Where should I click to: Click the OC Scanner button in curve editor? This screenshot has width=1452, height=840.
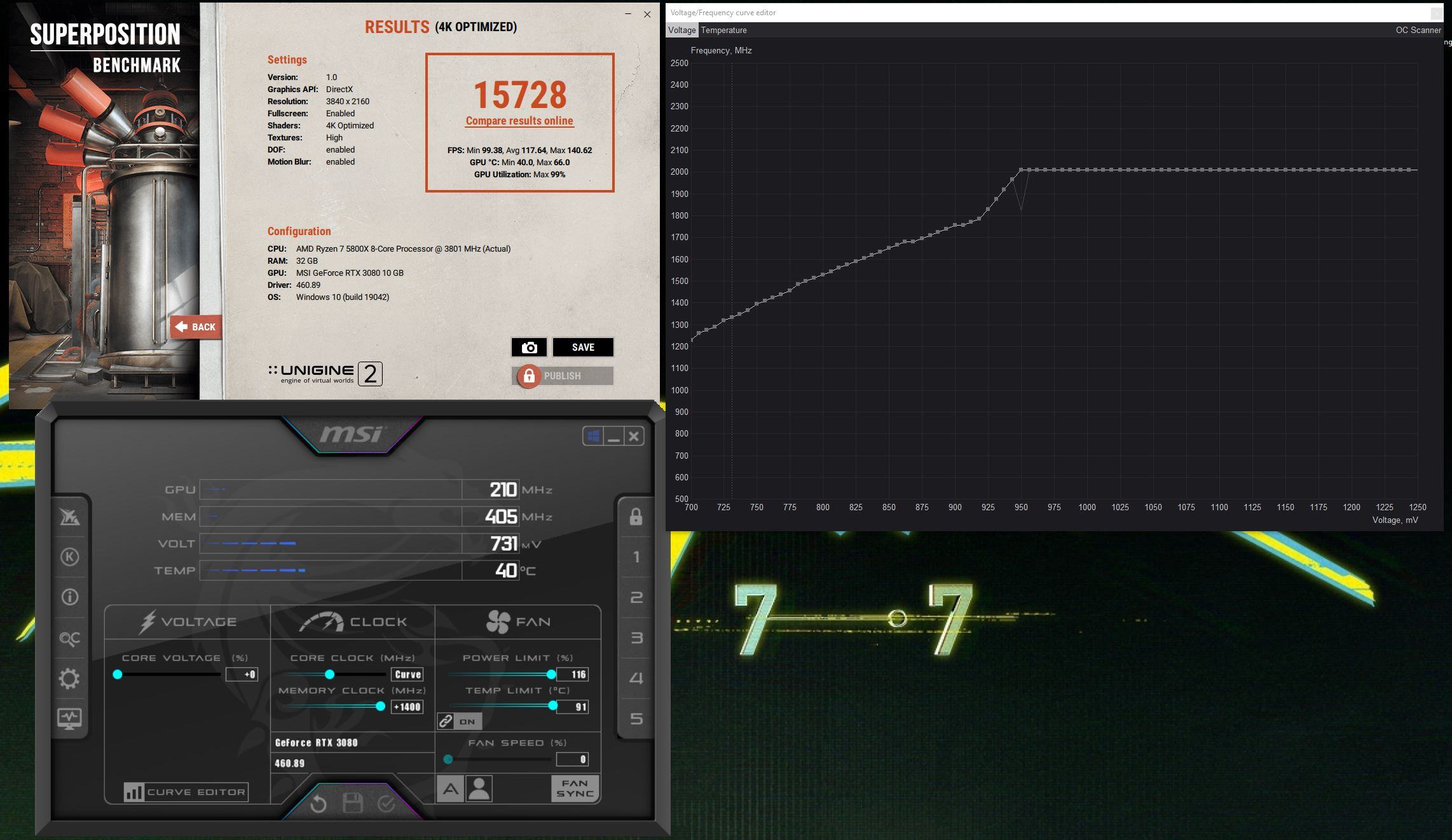pos(1418,30)
